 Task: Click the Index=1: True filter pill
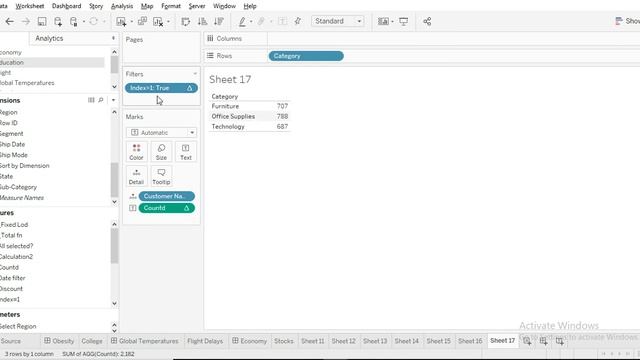pos(161,88)
